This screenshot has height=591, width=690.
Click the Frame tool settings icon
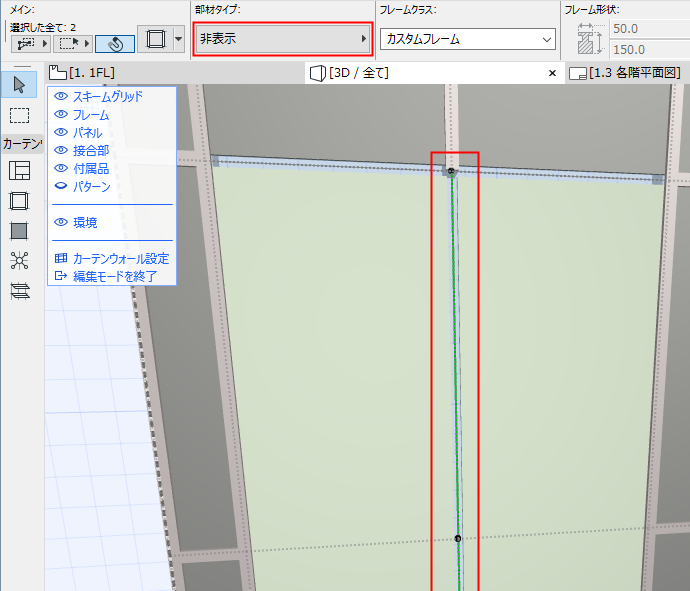pos(155,39)
